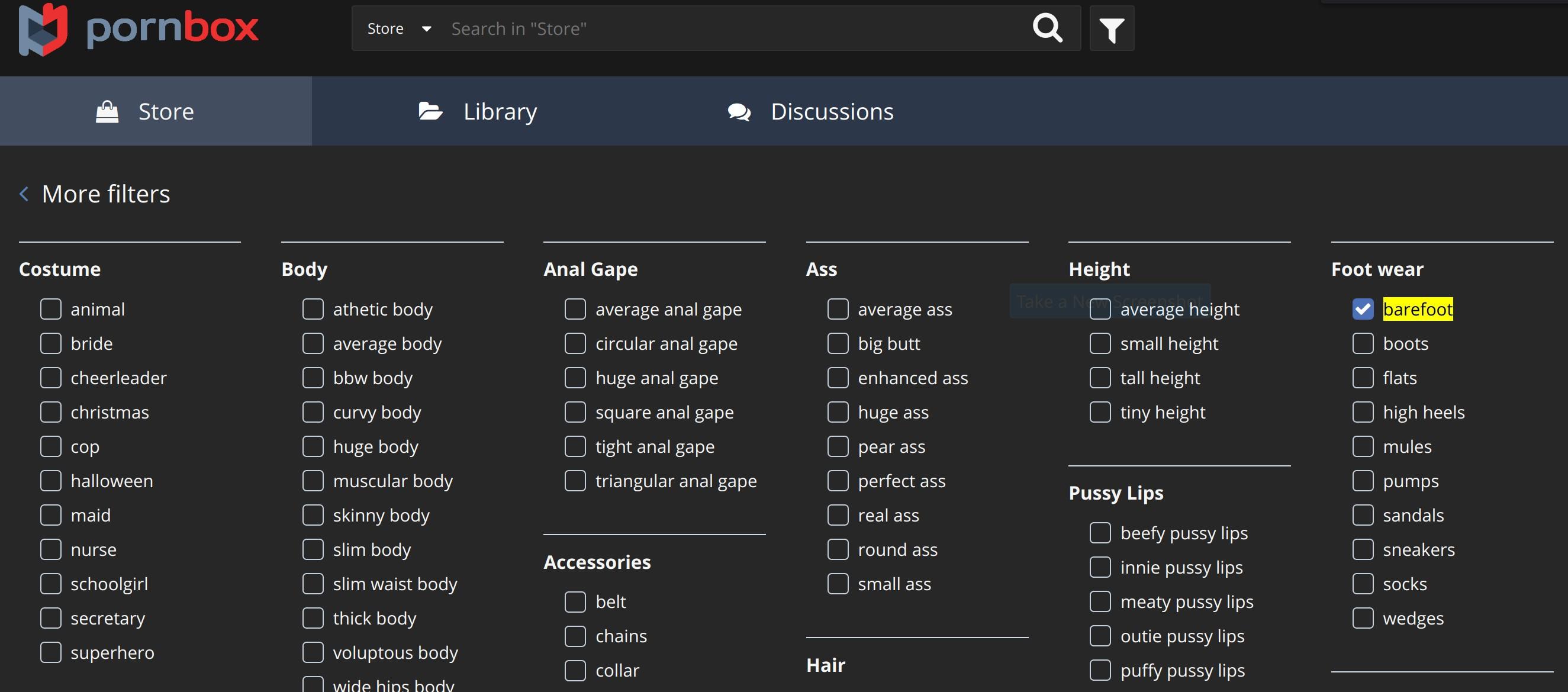This screenshot has width=1568, height=692.
Task: Click the funnel filter icon
Action: click(x=1111, y=29)
